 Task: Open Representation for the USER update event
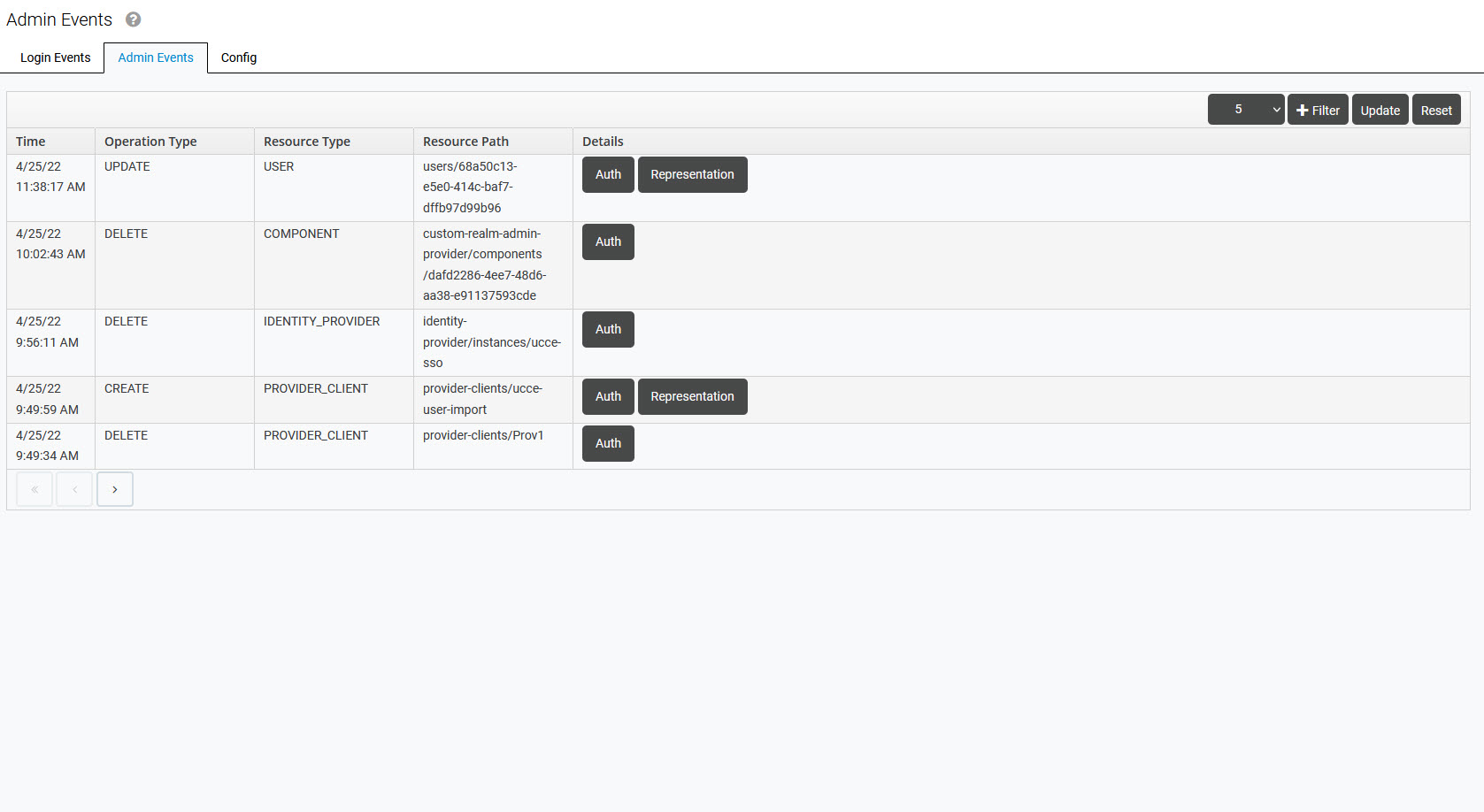[692, 174]
